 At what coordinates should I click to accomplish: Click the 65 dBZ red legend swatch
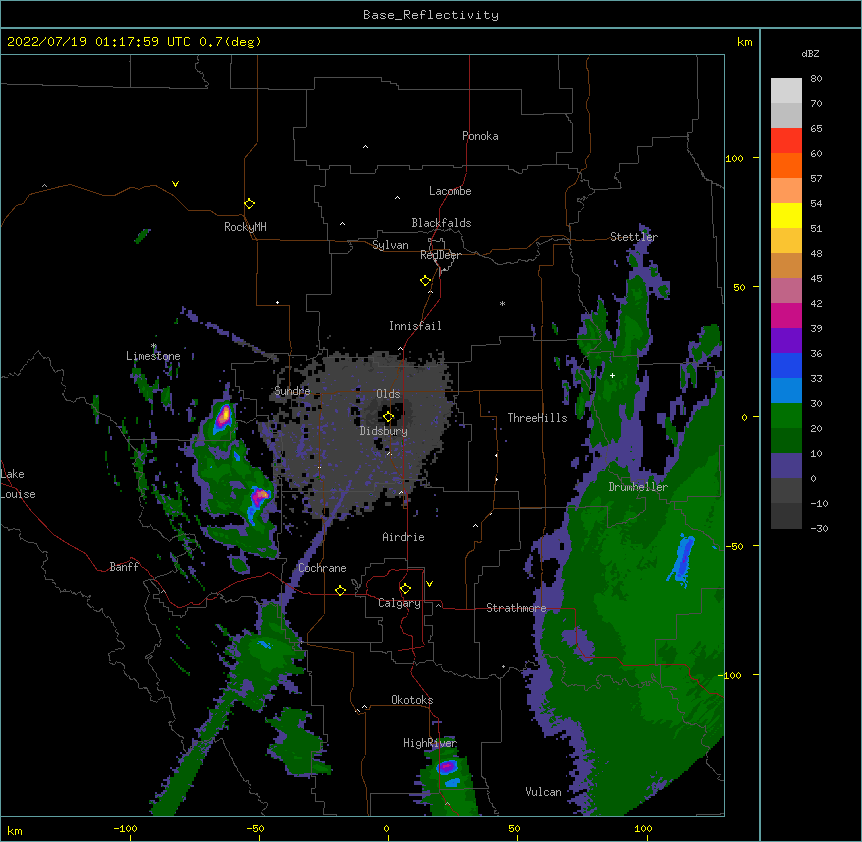click(786, 141)
